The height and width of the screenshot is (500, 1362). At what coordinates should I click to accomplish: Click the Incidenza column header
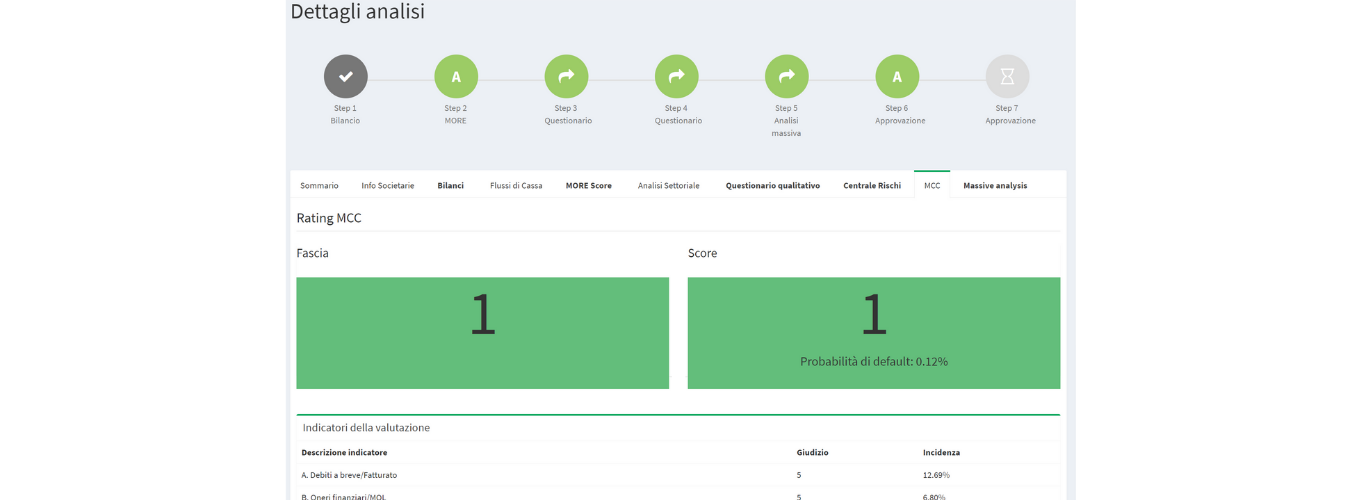coord(941,452)
